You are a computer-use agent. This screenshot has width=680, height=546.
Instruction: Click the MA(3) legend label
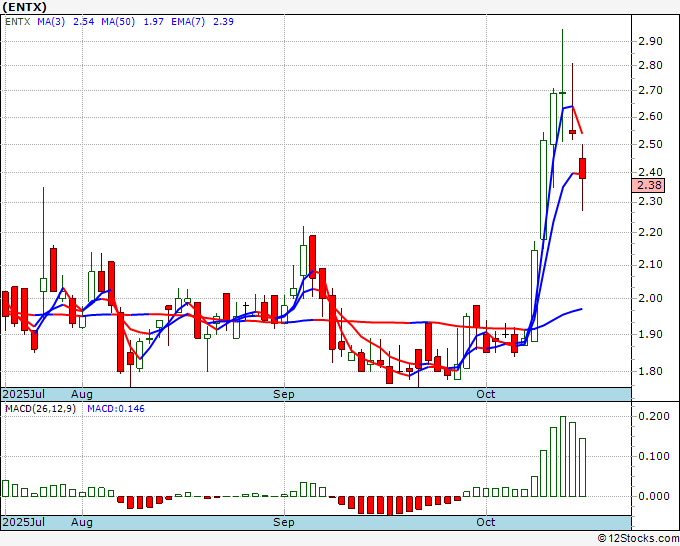[51, 22]
